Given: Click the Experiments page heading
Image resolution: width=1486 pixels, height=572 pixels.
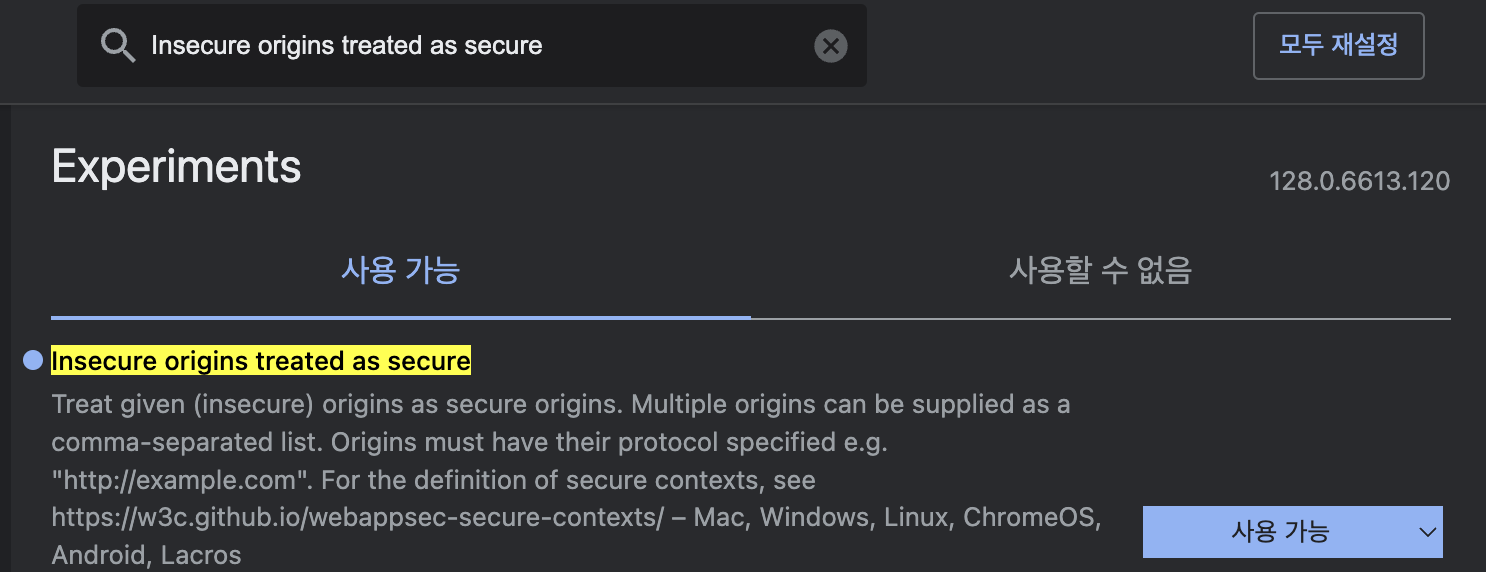Looking at the screenshot, I should pos(176,167).
